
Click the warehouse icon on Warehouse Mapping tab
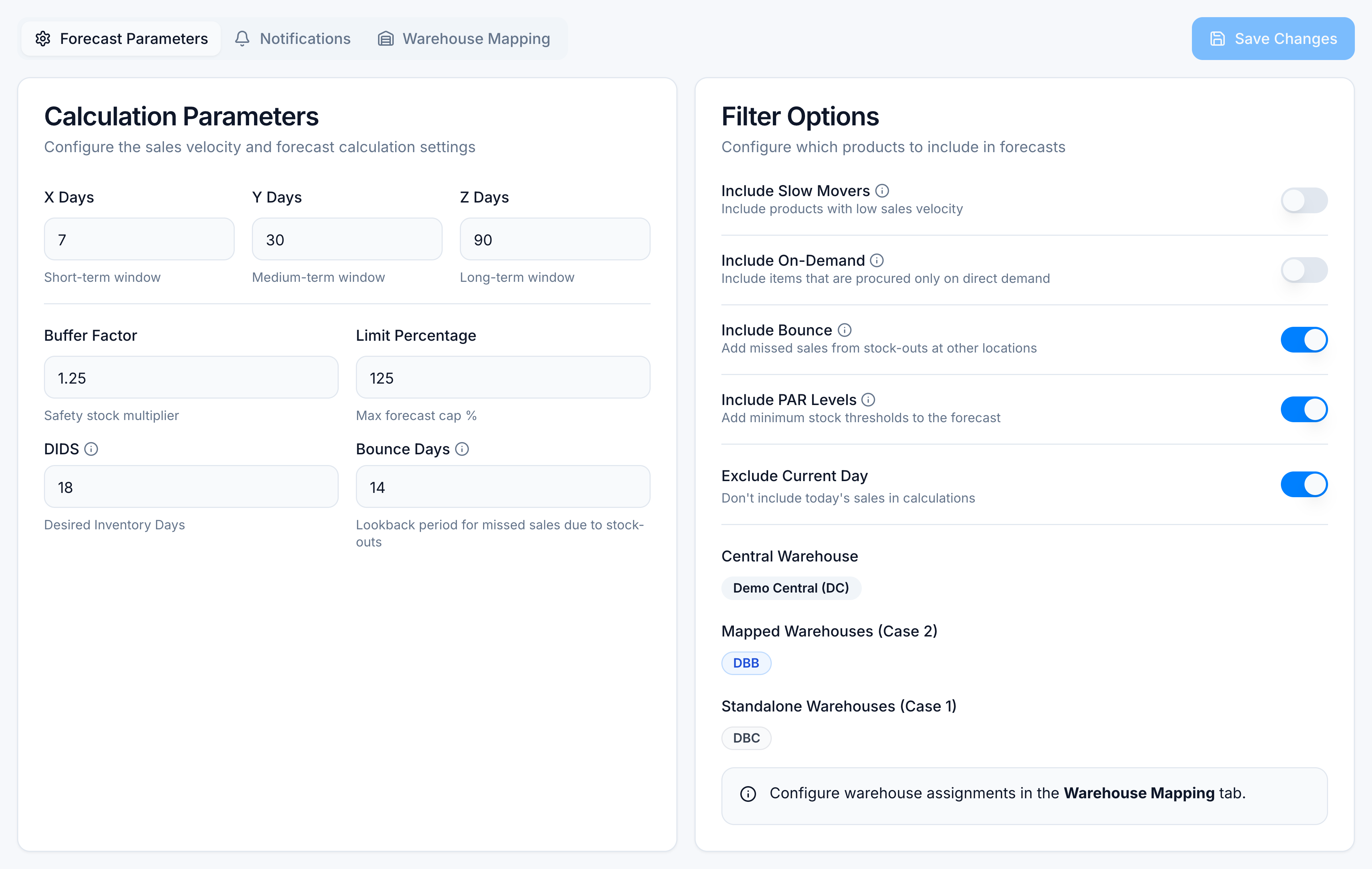pos(386,38)
